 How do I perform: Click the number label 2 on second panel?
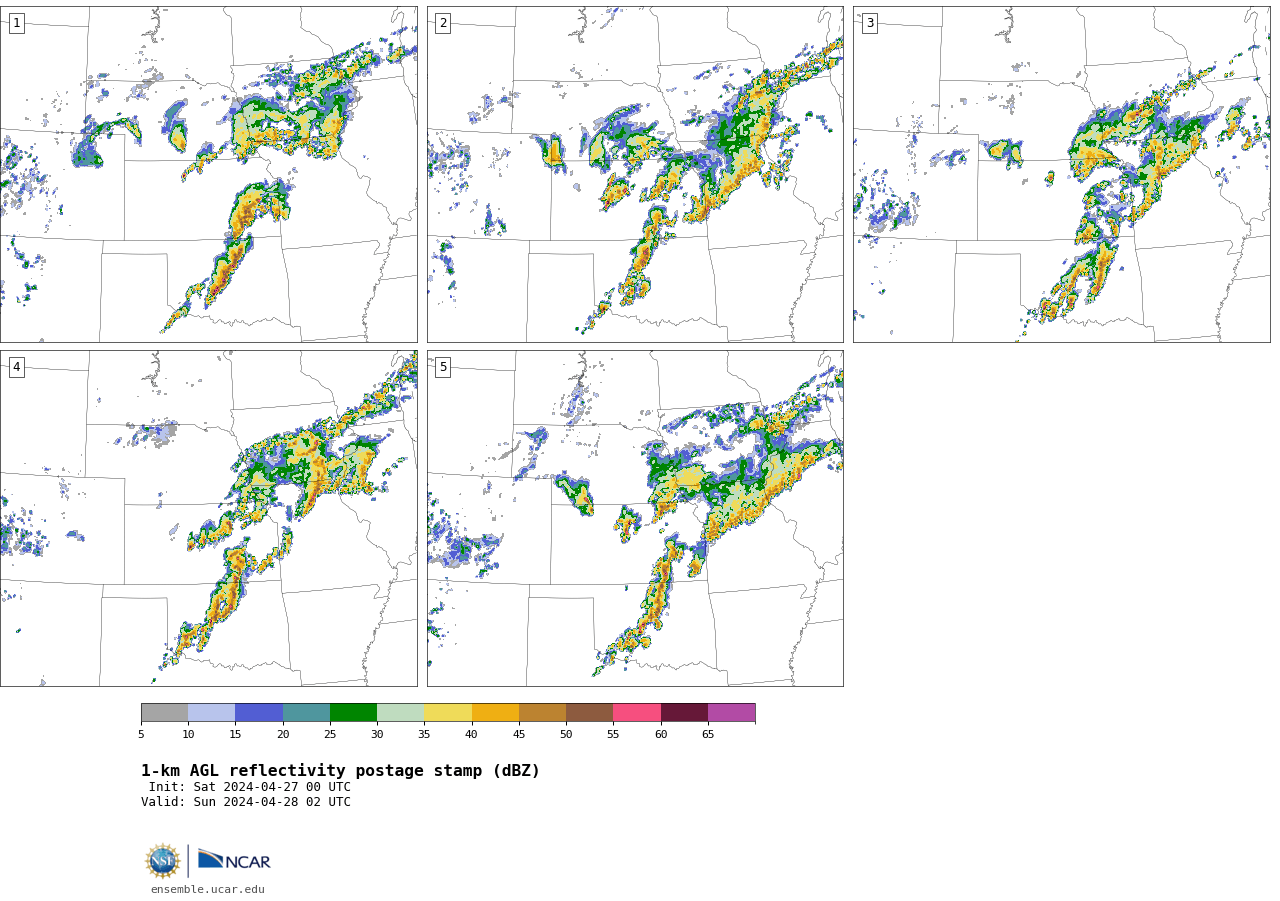click(x=443, y=23)
